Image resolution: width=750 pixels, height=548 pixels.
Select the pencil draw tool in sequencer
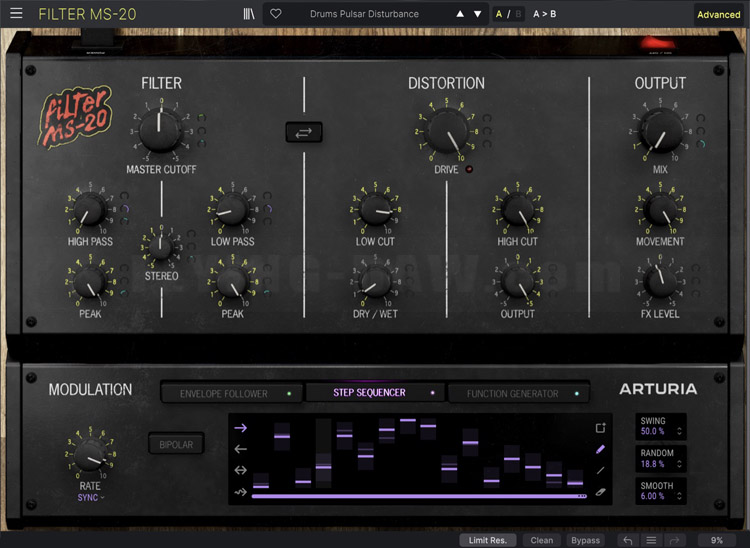601,449
